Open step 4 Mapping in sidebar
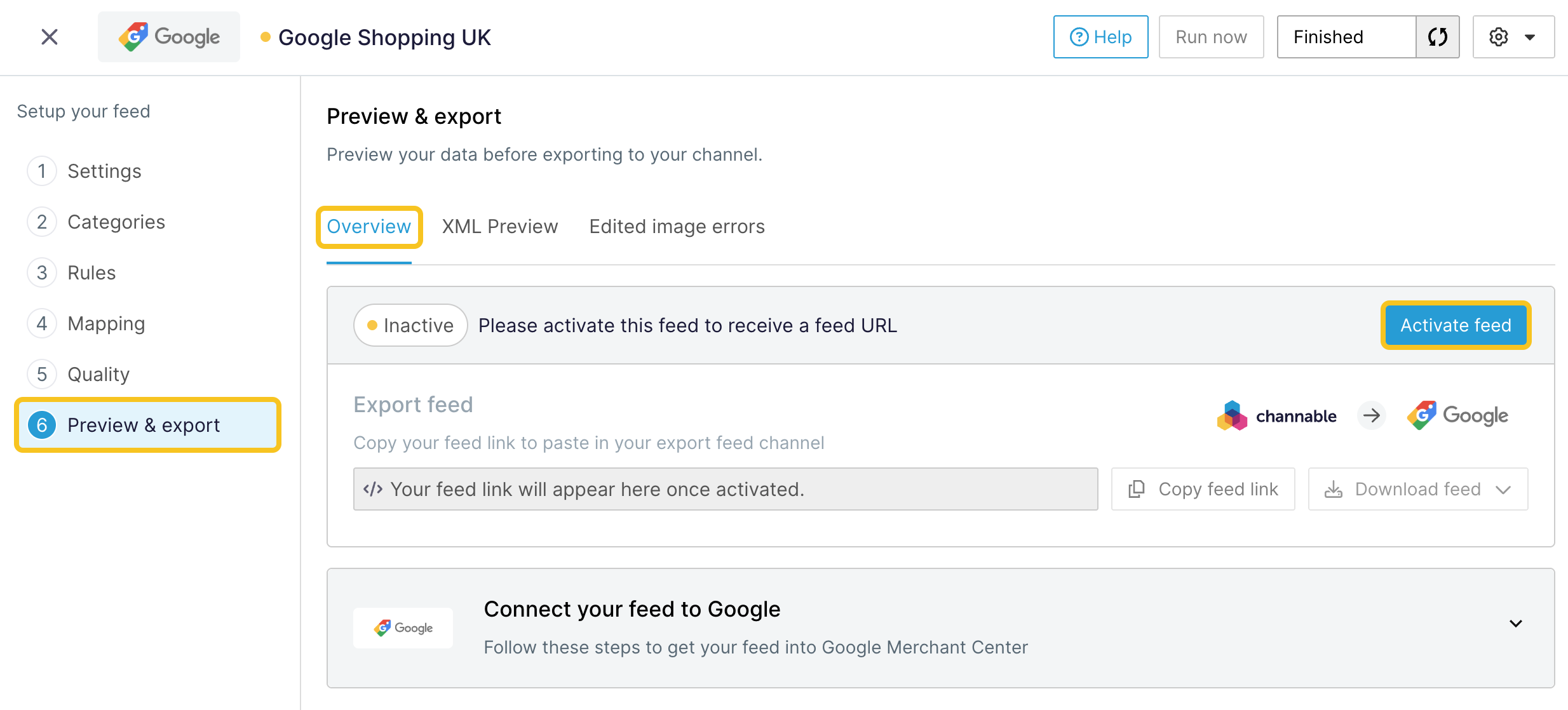1568x710 pixels. tap(106, 323)
